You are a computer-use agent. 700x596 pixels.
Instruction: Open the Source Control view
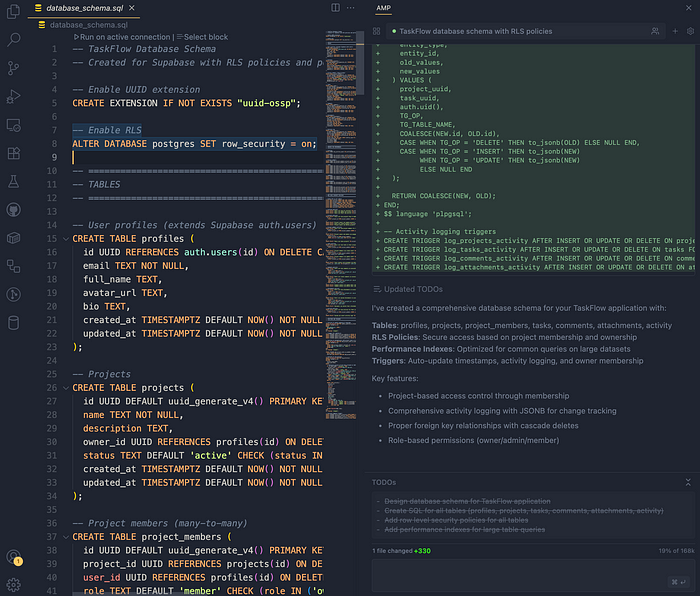coord(13,68)
